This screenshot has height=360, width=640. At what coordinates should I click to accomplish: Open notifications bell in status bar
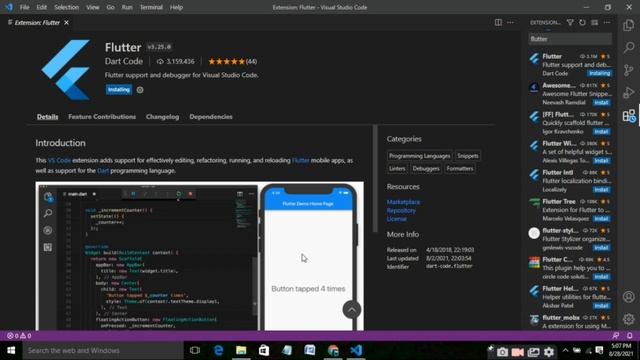[629, 336]
